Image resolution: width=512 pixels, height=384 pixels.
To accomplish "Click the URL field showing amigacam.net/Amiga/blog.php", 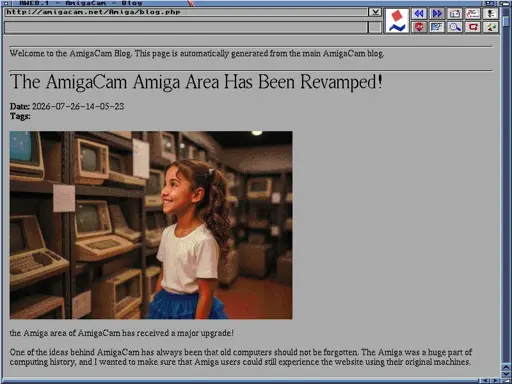I will tap(186, 12).
